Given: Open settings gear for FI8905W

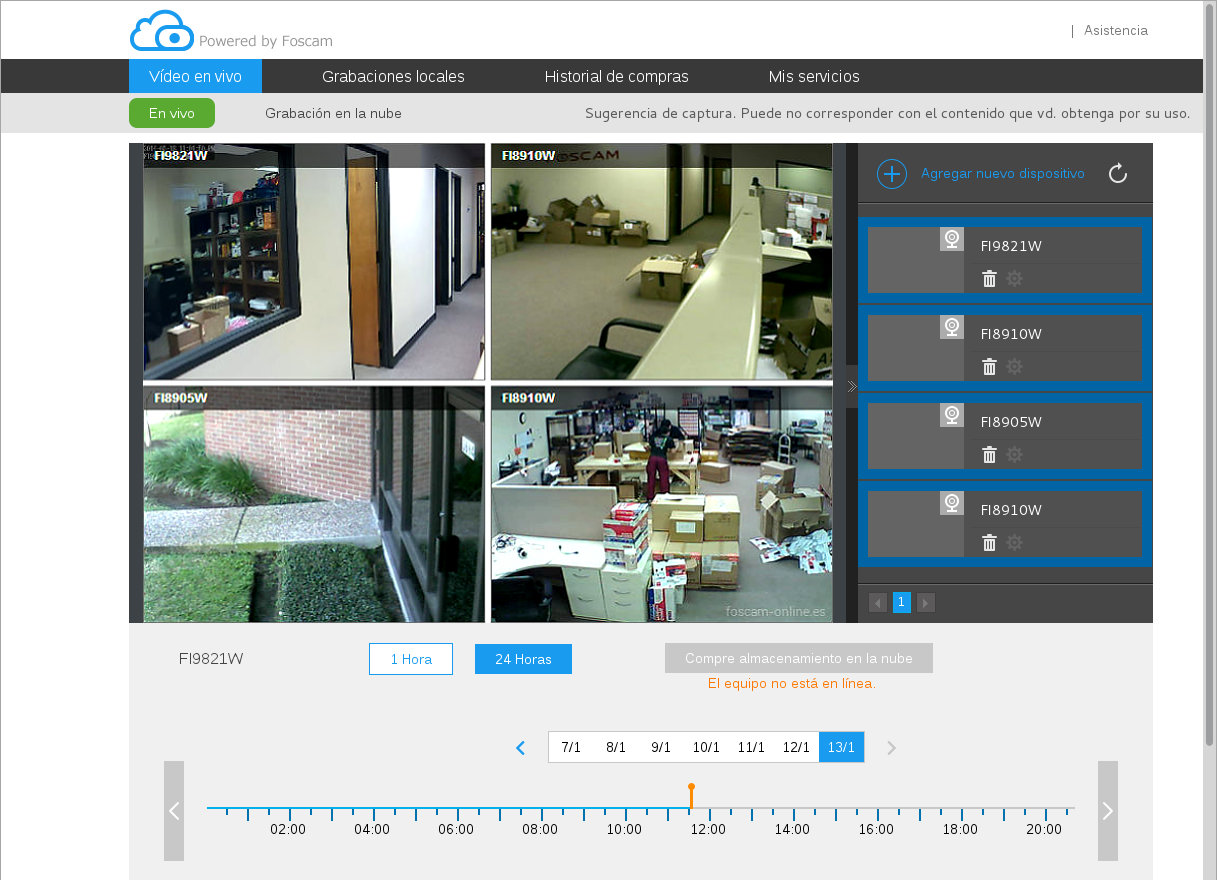Looking at the screenshot, I should tap(1014, 455).
